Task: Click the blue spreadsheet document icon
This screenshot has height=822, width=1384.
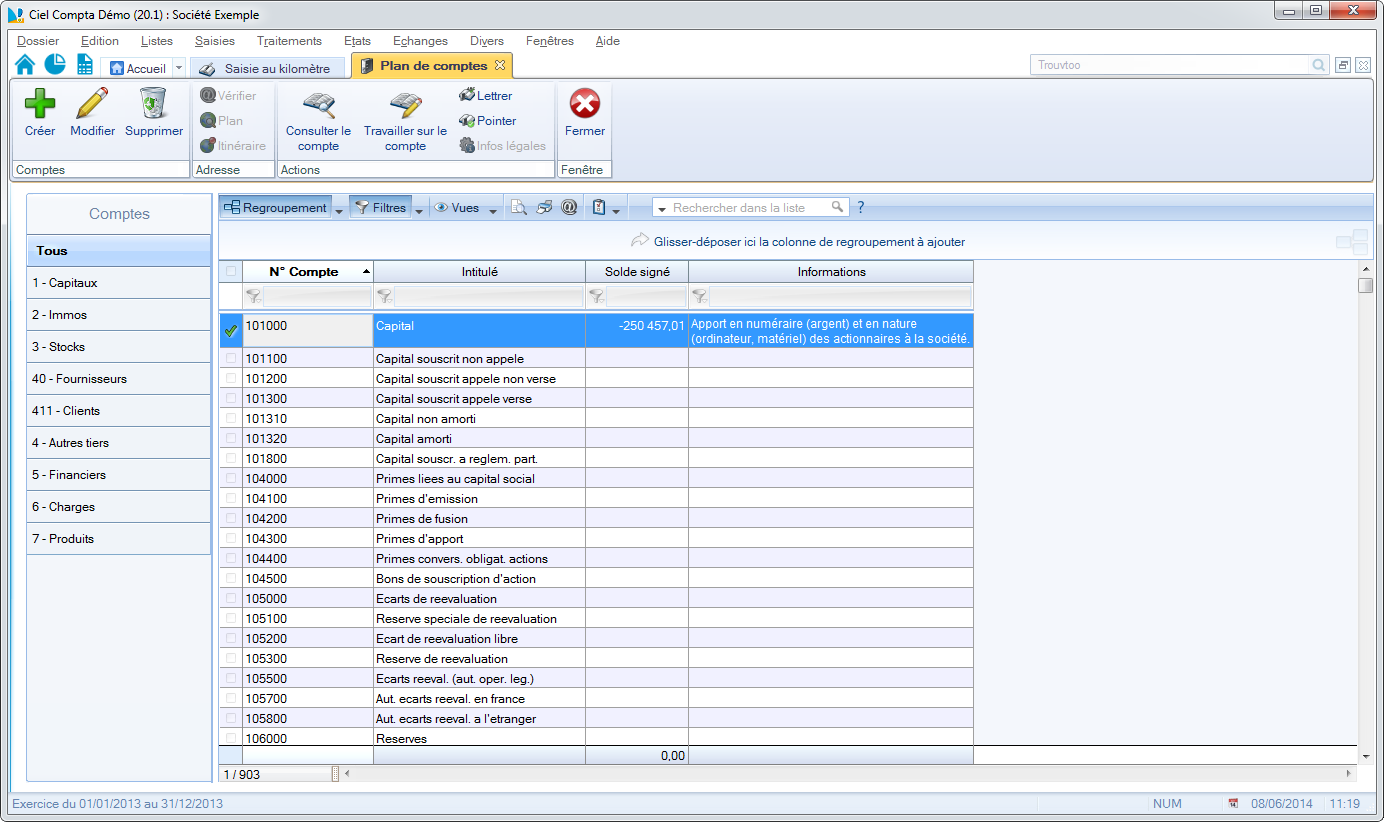Action: click(x=85, y=64)
